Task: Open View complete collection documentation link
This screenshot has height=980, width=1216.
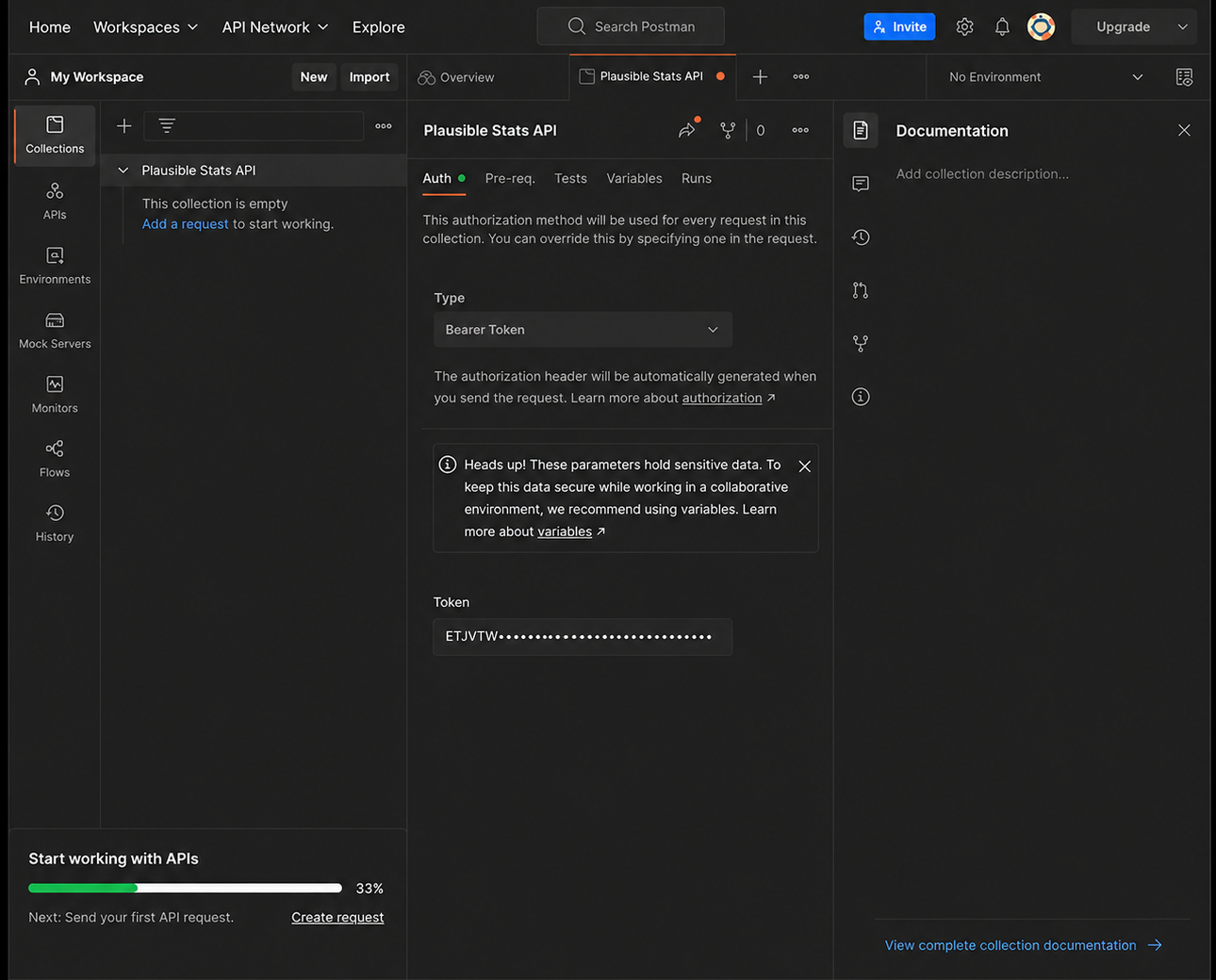Action: [x=1023, y=945]
